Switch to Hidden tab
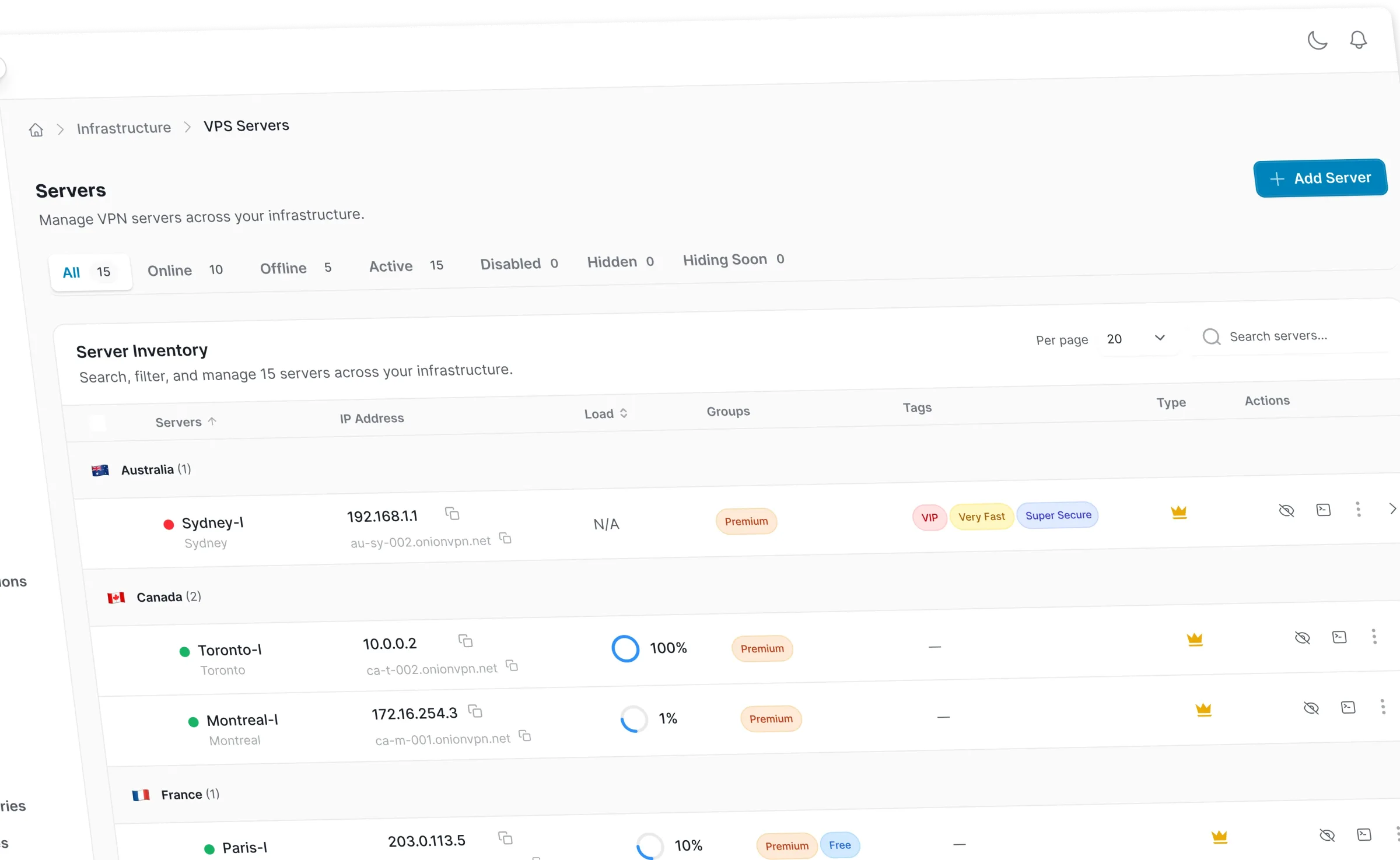The image size is (1400, 860). pos(620,262)
